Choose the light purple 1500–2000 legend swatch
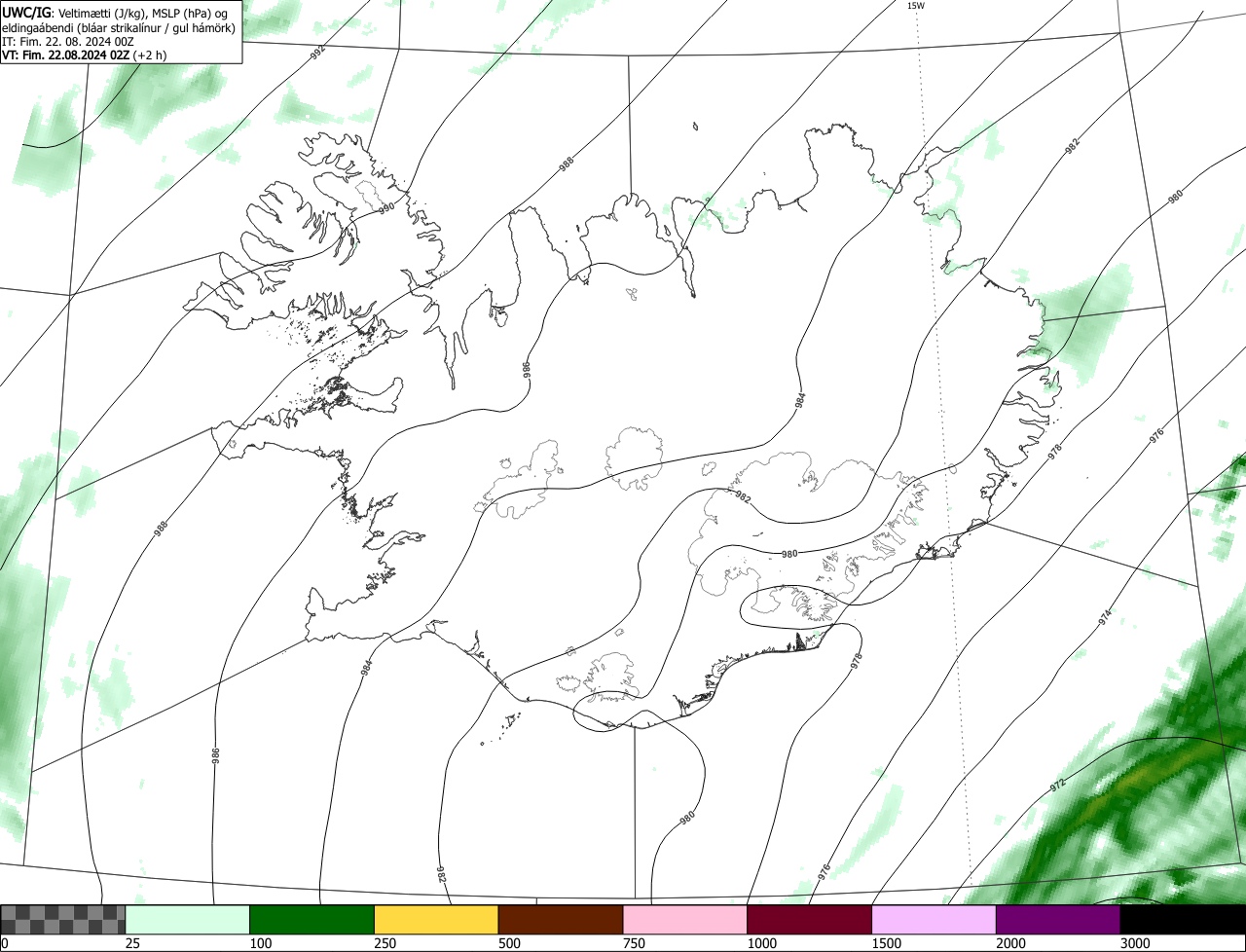1246x952 pixels. coord(934,920)
